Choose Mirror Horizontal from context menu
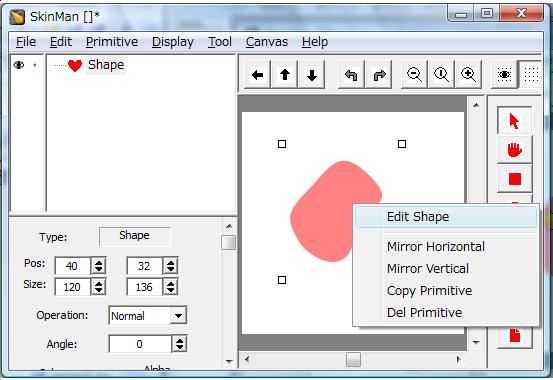 coord(436,246)
